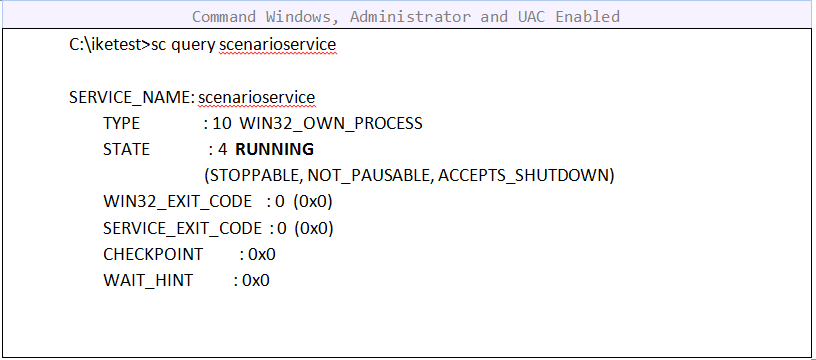Image resolution: width=816 pixels, height=360 pixels.
Task: Click the SERVICE_EXIT_CODE label
Action: coord(183,228)
